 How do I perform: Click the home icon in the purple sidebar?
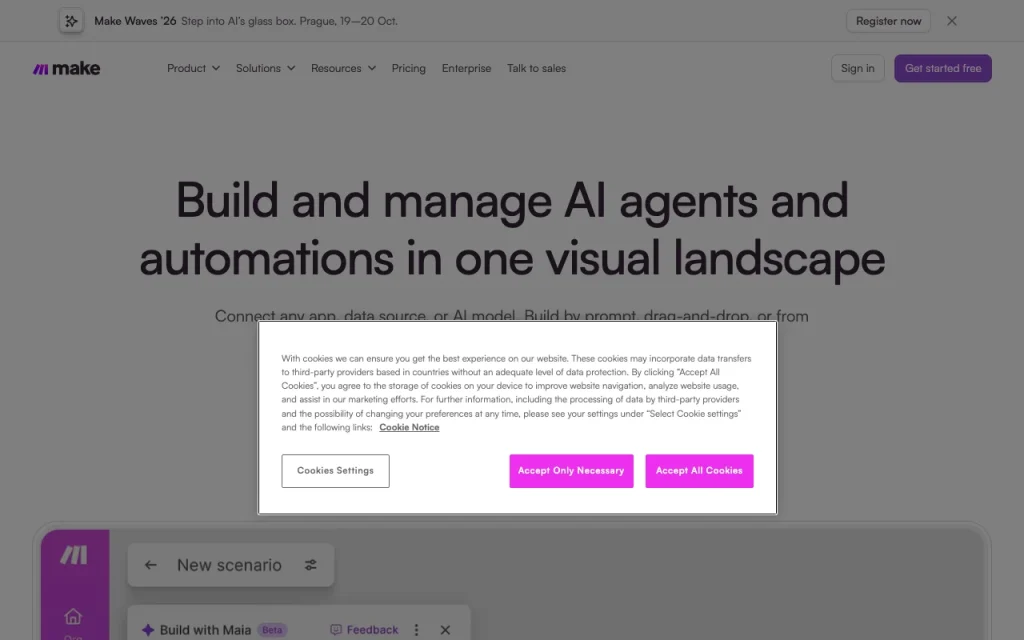73,616
